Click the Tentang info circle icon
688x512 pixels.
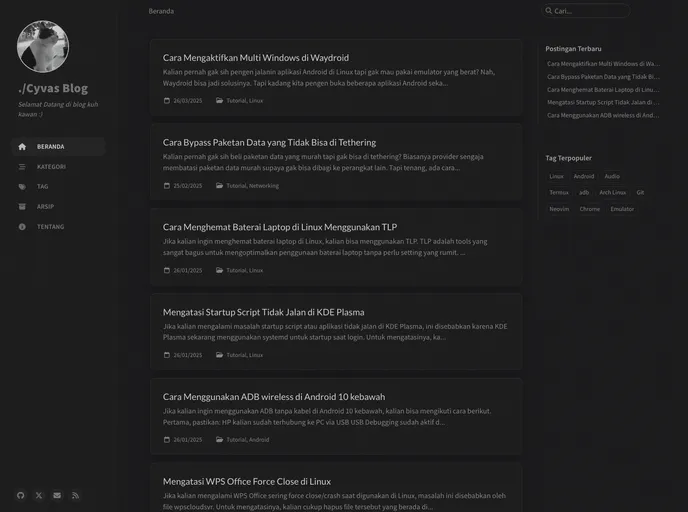coord(22,226)
